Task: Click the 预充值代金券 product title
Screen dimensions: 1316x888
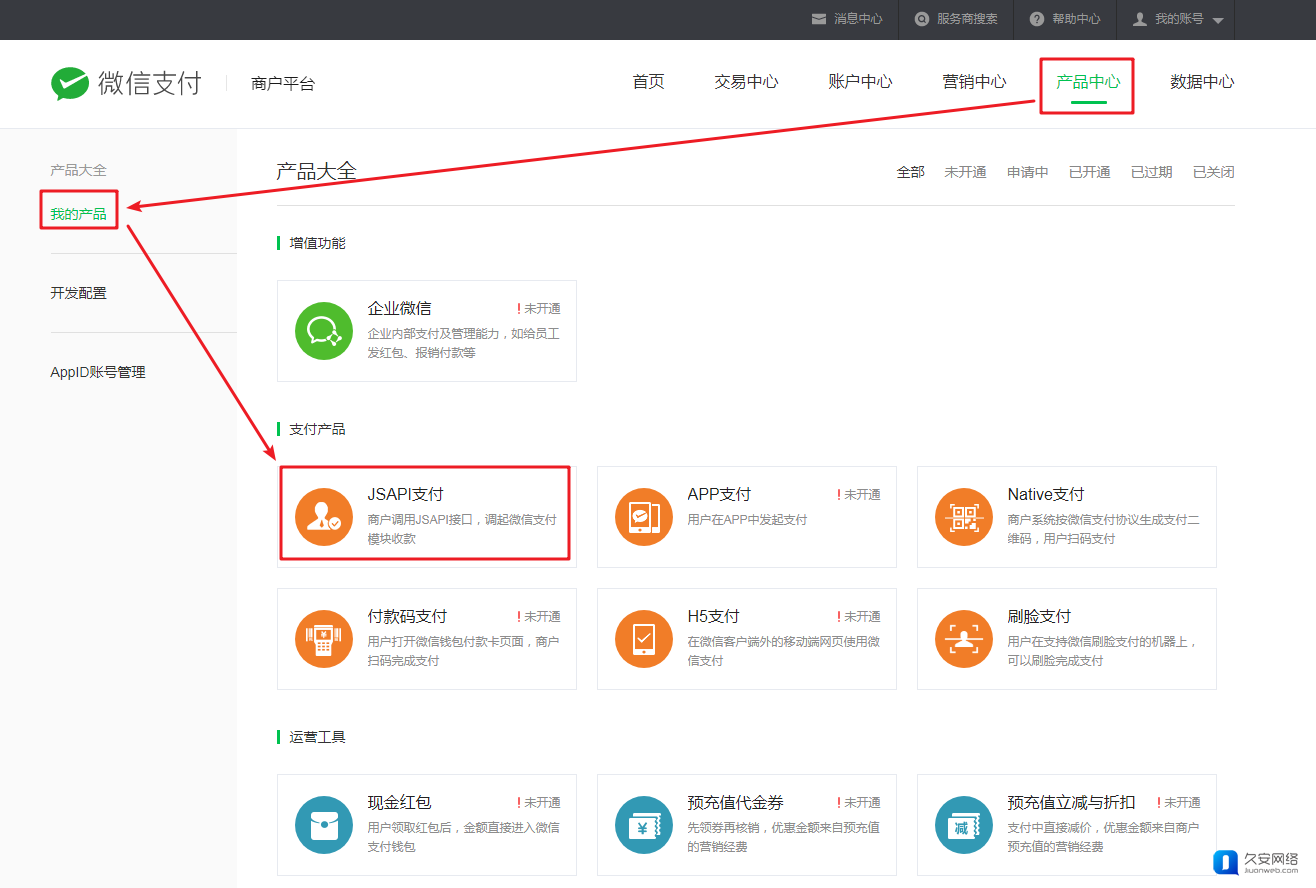Action: [736, 802]
